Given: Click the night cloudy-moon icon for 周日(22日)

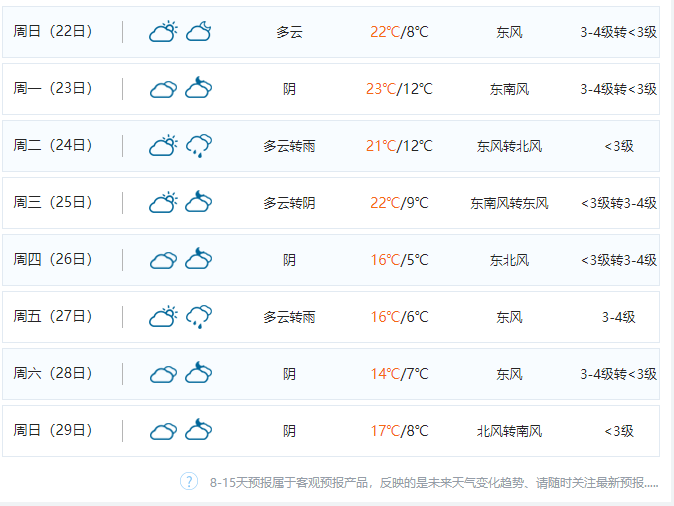Looking at the screenshot, I should [199, 31].
